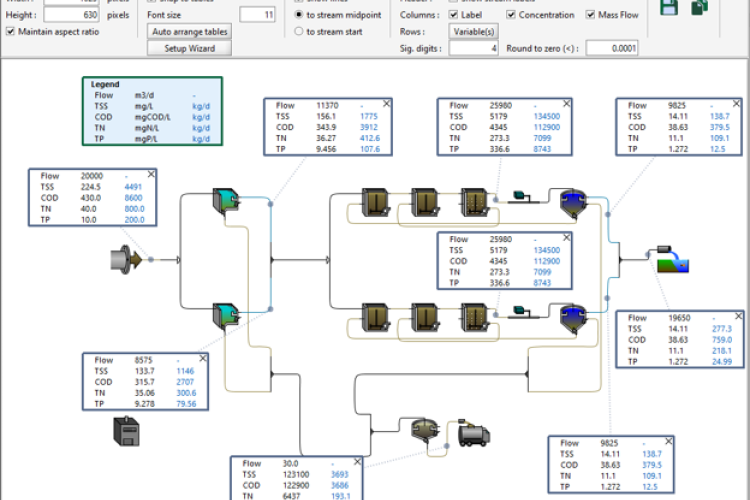Select 'to stream start' radio option

click(x=299, y=32)
